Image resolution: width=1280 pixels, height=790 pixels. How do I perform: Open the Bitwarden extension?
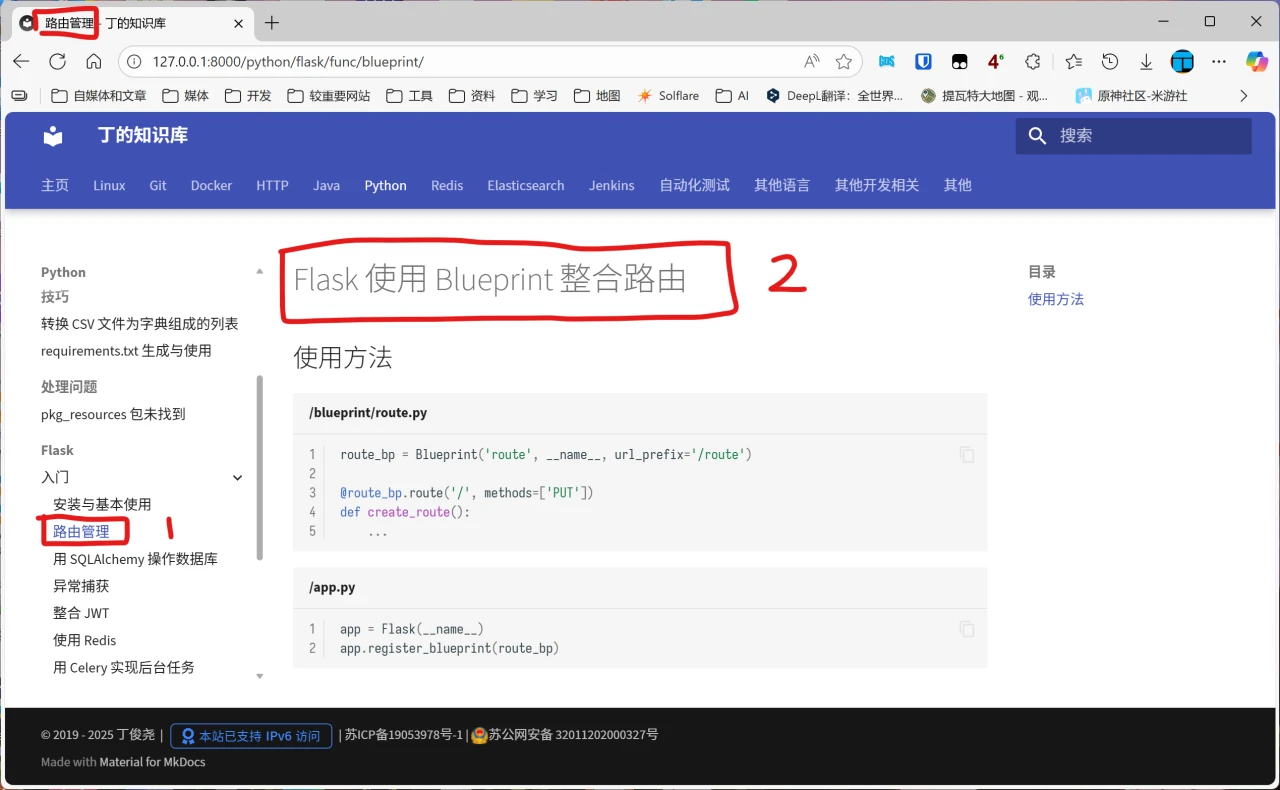click(x=923, y=62)
